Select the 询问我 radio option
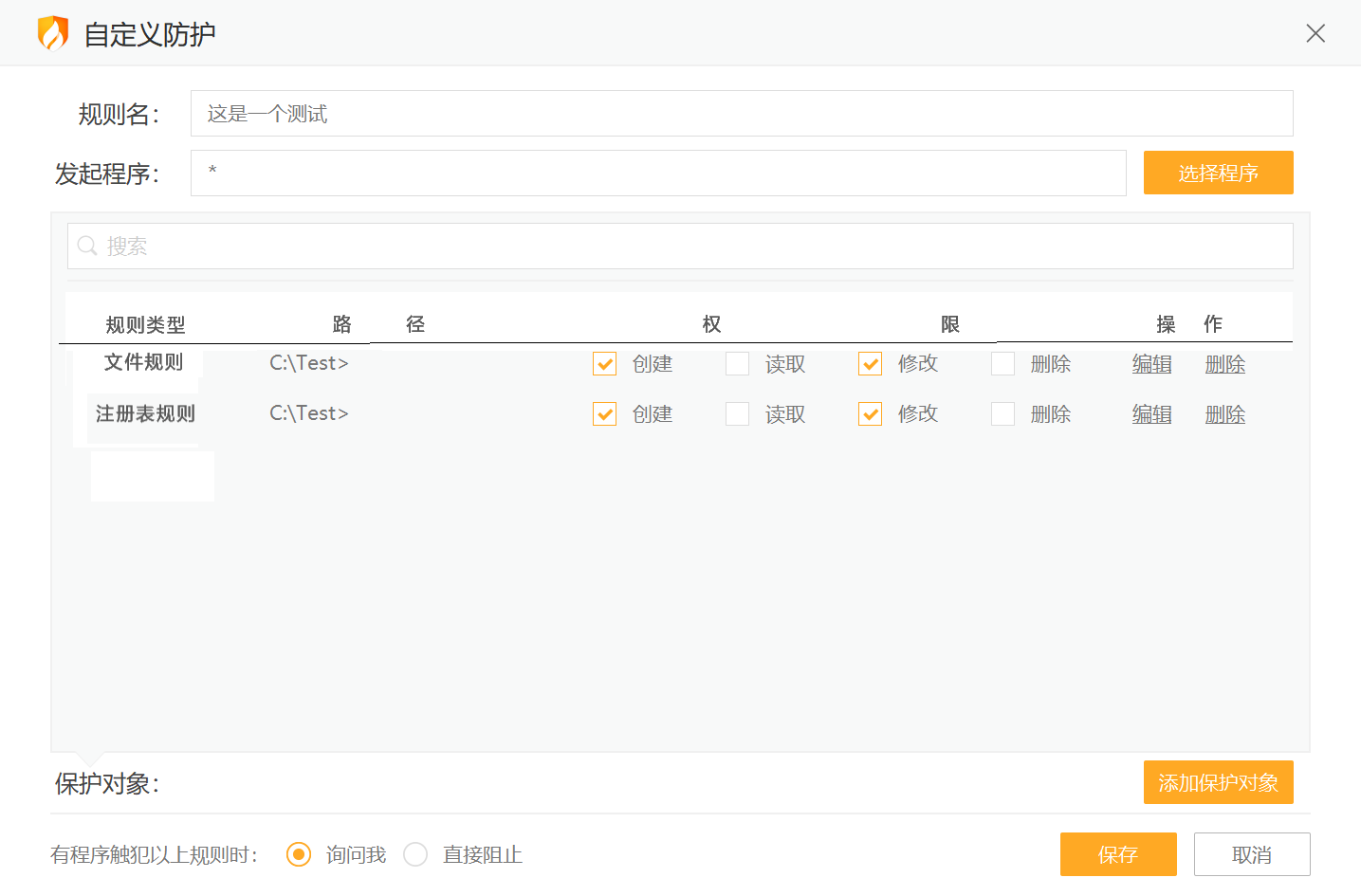1361x896 pixels. [x=299, y=854]
